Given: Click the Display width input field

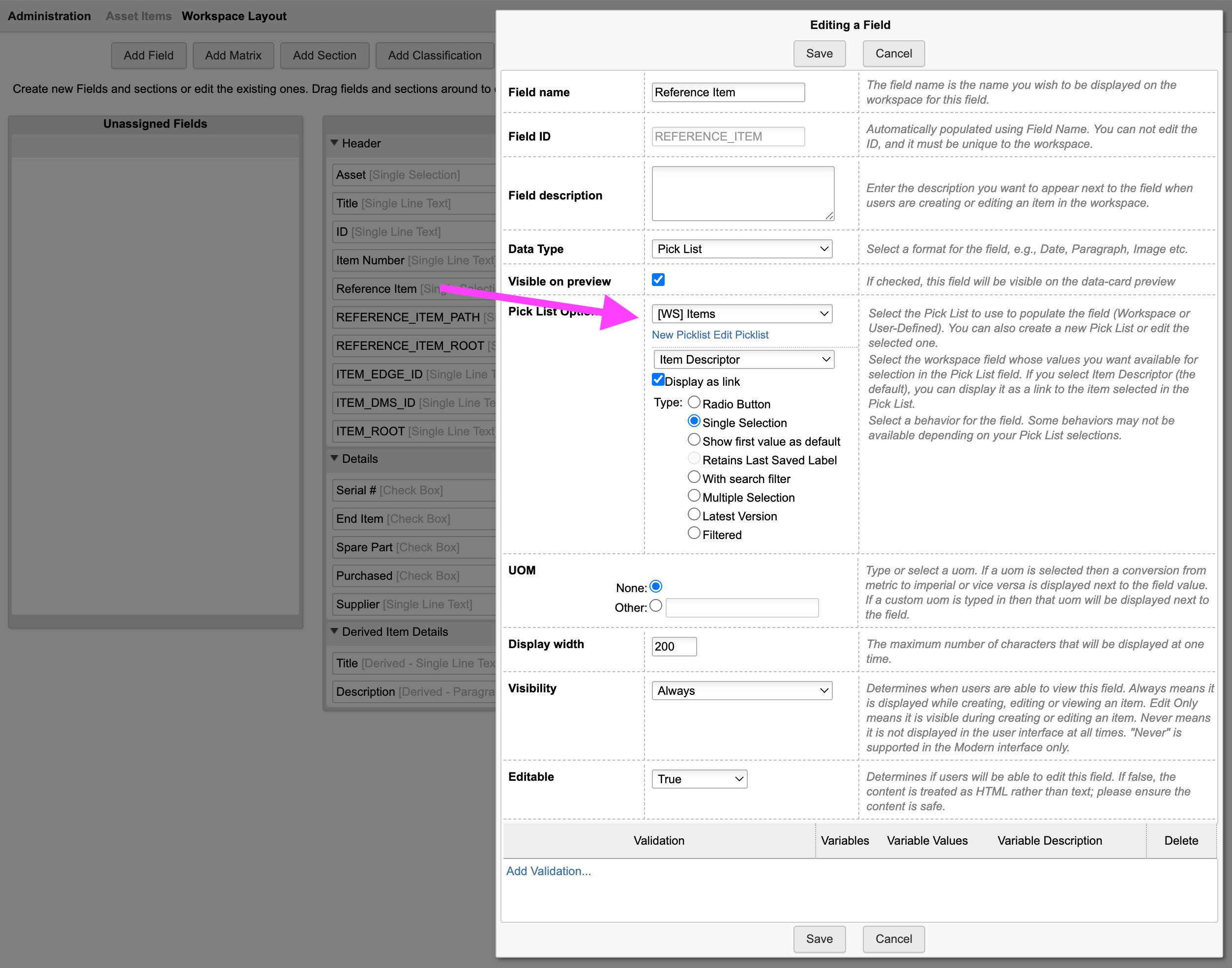Looking at the screenshot, I should tap(674, 646).
